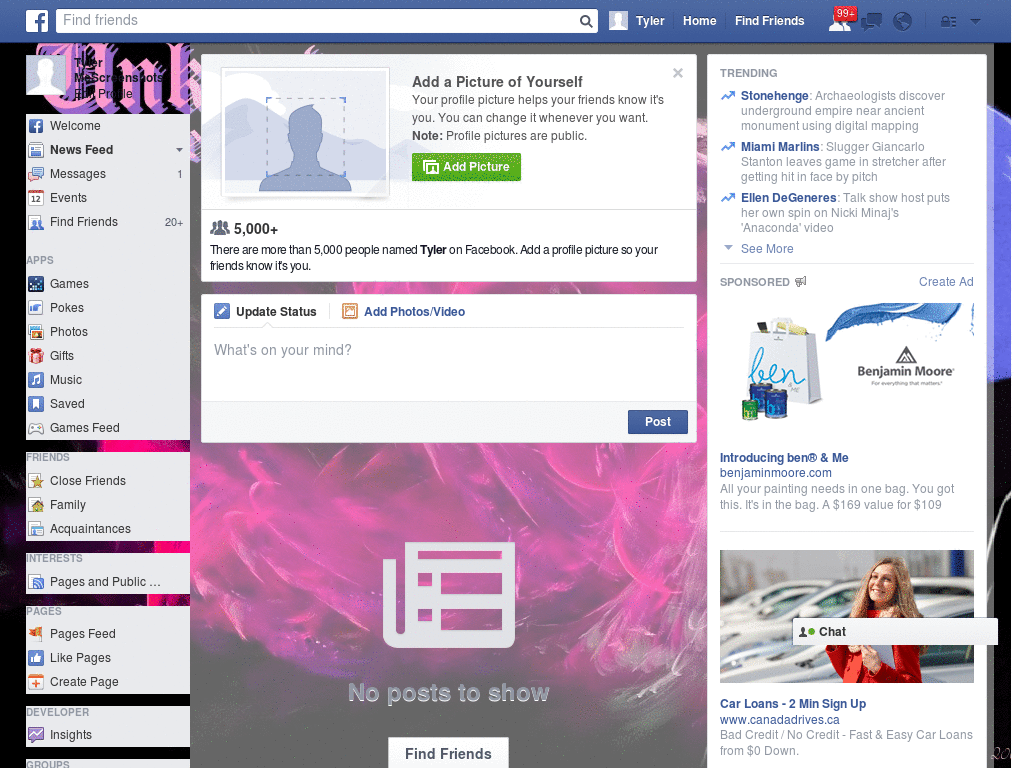Click the Family house icon
1024x768 pixels.
click(36, 505)
